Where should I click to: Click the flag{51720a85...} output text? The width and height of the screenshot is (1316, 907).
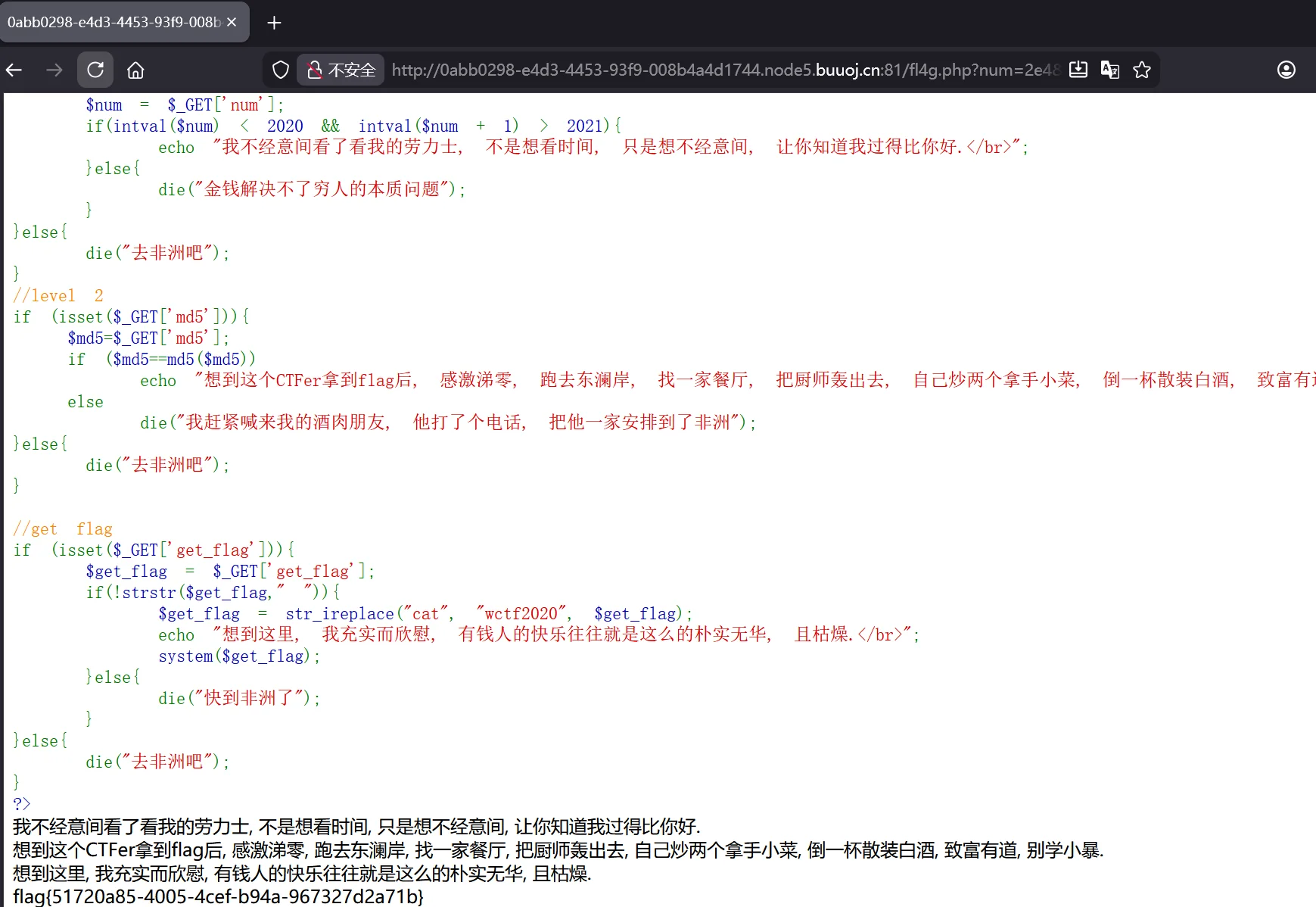(218, 896)
